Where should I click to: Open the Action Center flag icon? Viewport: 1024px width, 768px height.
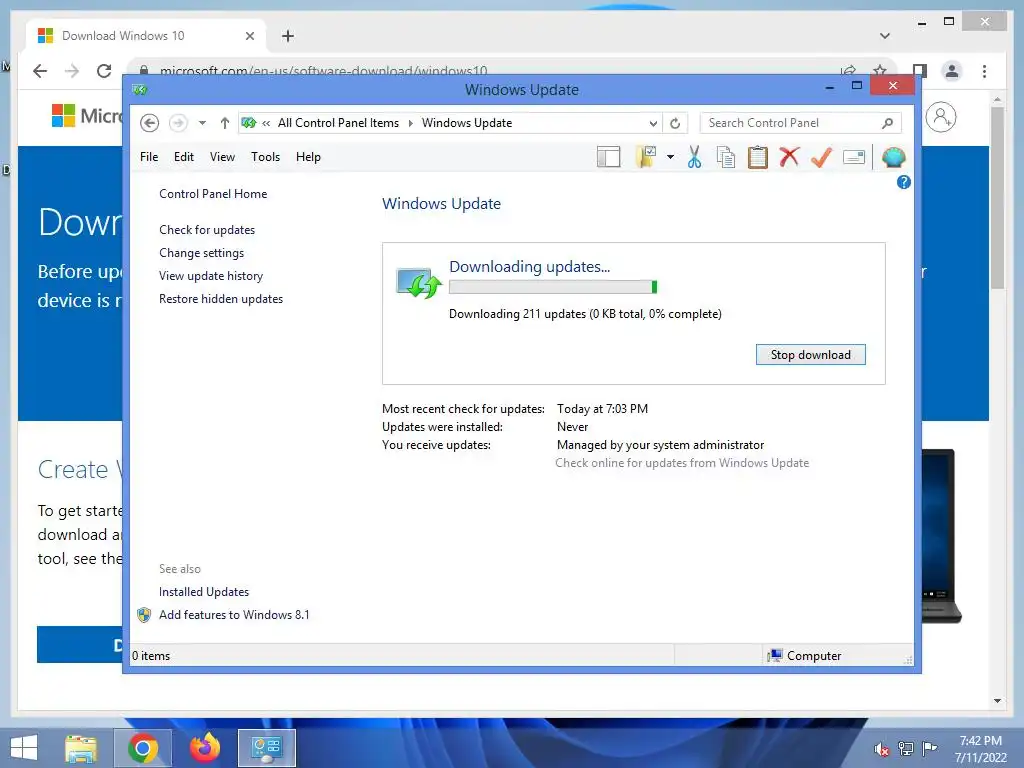pyautogui.click(x=929, y=749)
